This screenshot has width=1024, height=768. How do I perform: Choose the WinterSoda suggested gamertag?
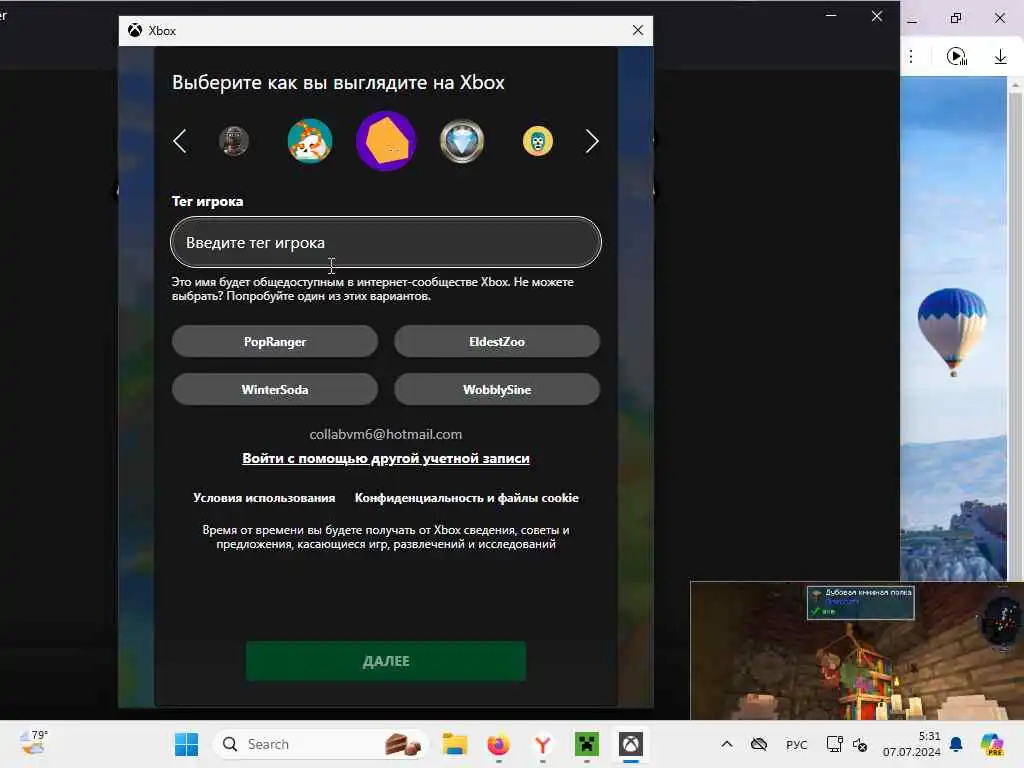275,390
